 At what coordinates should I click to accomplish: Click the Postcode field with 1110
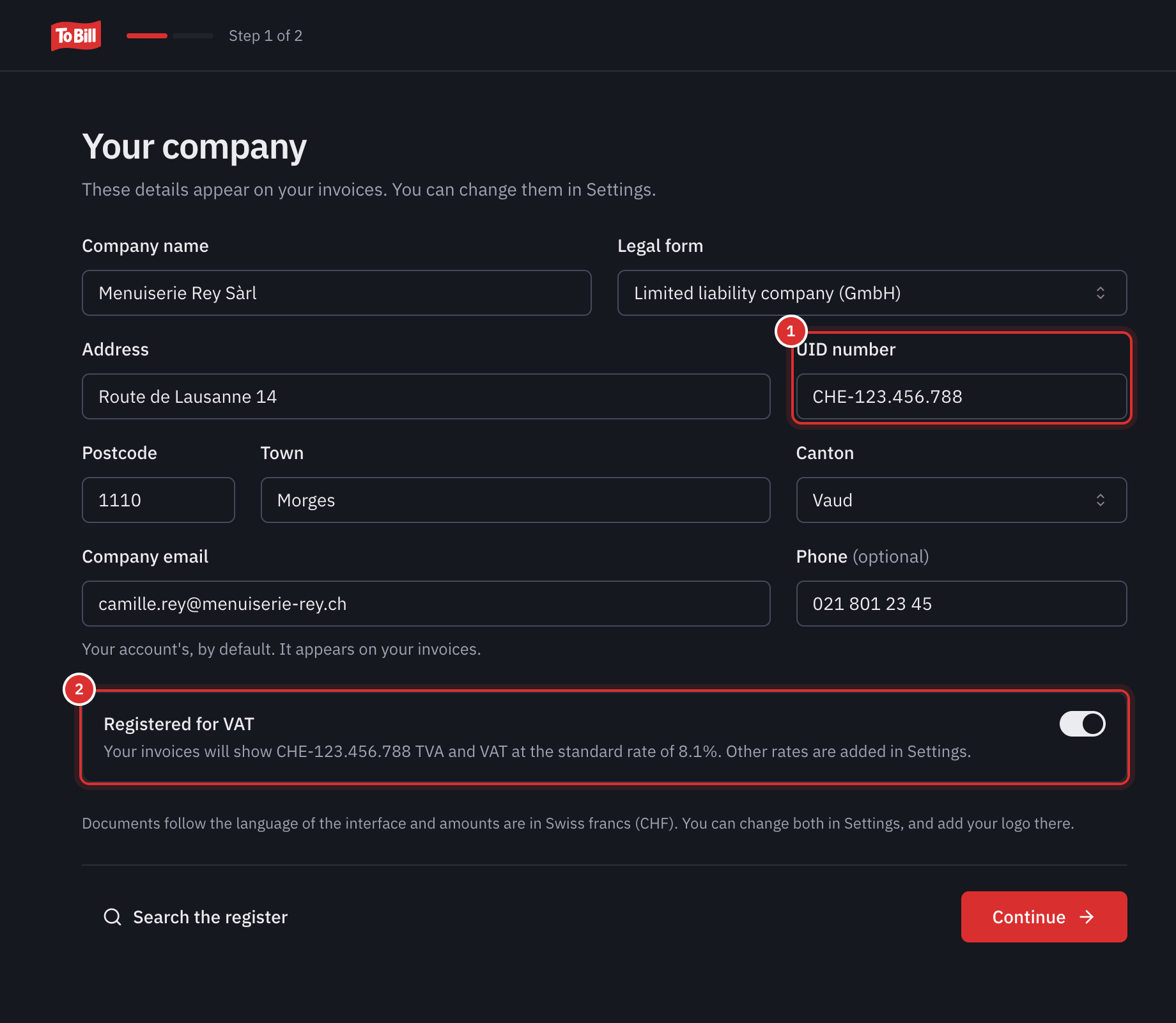[159, 500]
